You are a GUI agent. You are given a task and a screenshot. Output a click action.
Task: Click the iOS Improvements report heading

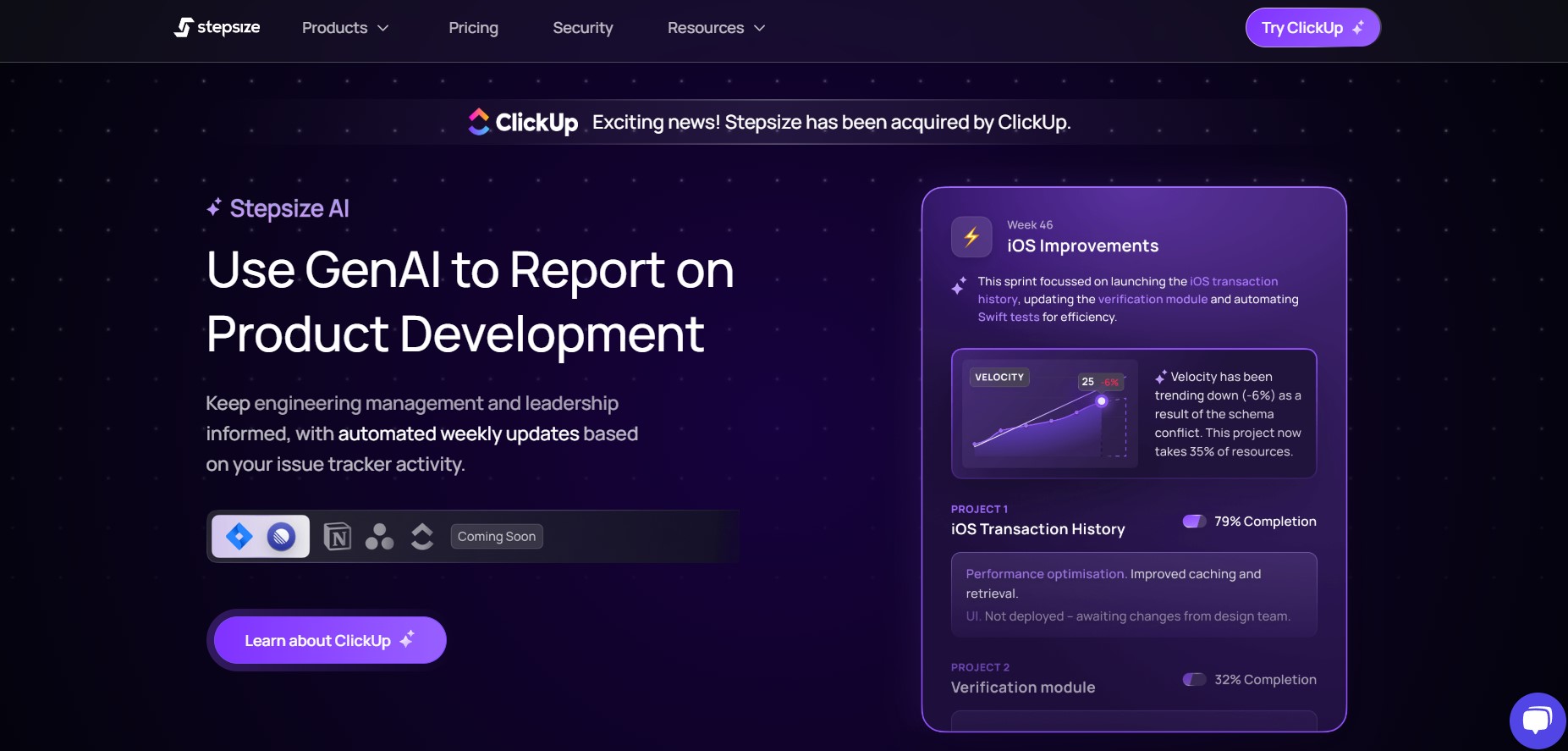coord(1082,246)
